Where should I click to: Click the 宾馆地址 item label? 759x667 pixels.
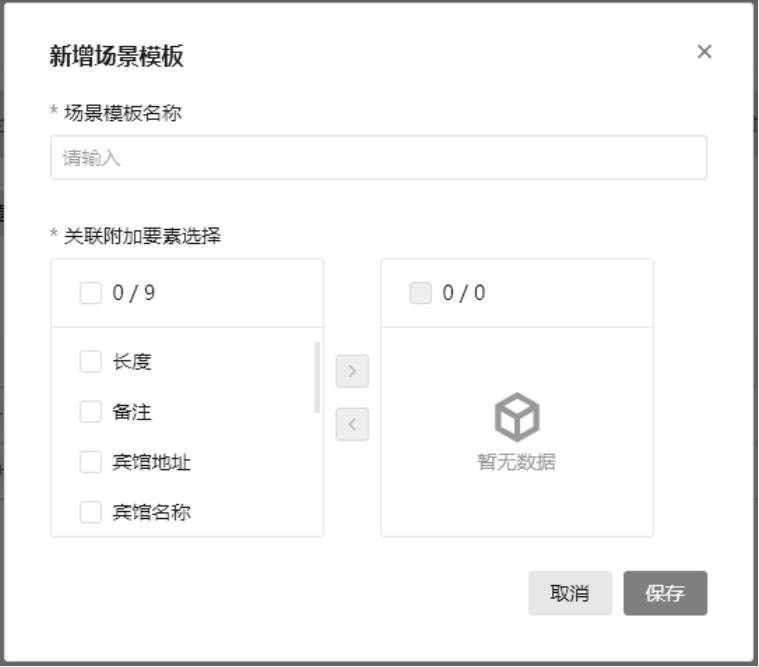point(151,462)
